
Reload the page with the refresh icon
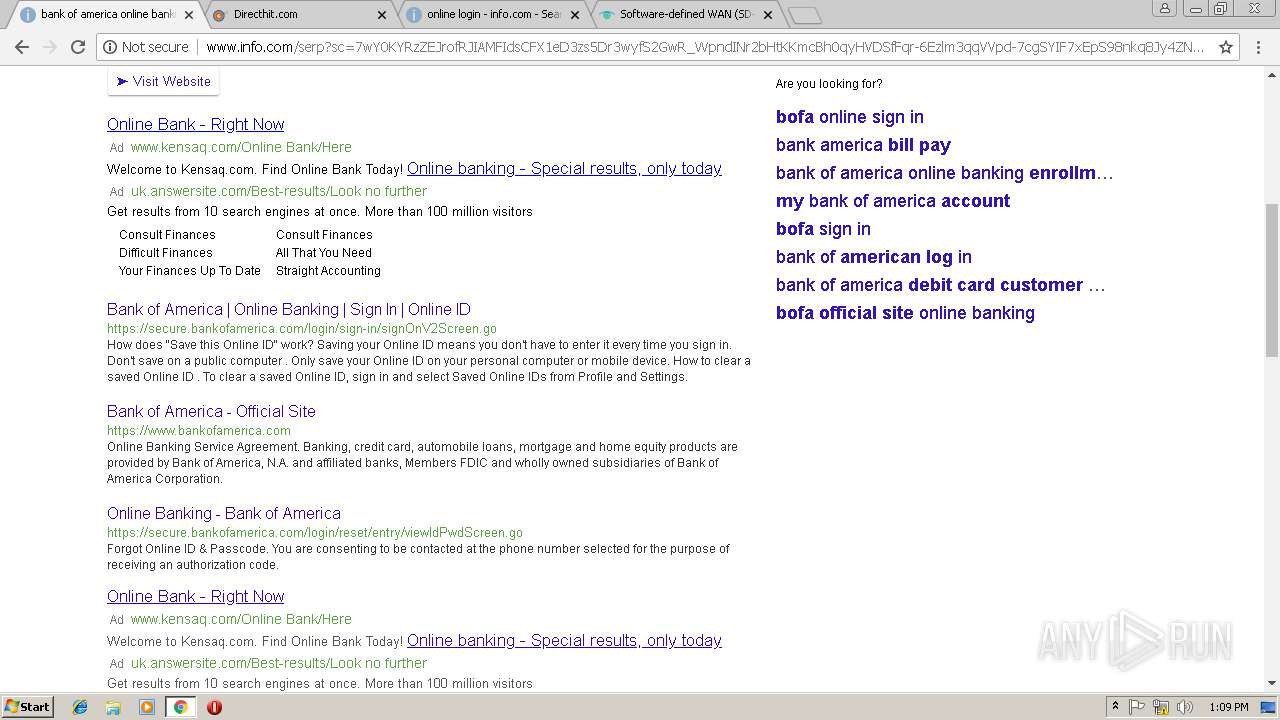pos(78,47)
